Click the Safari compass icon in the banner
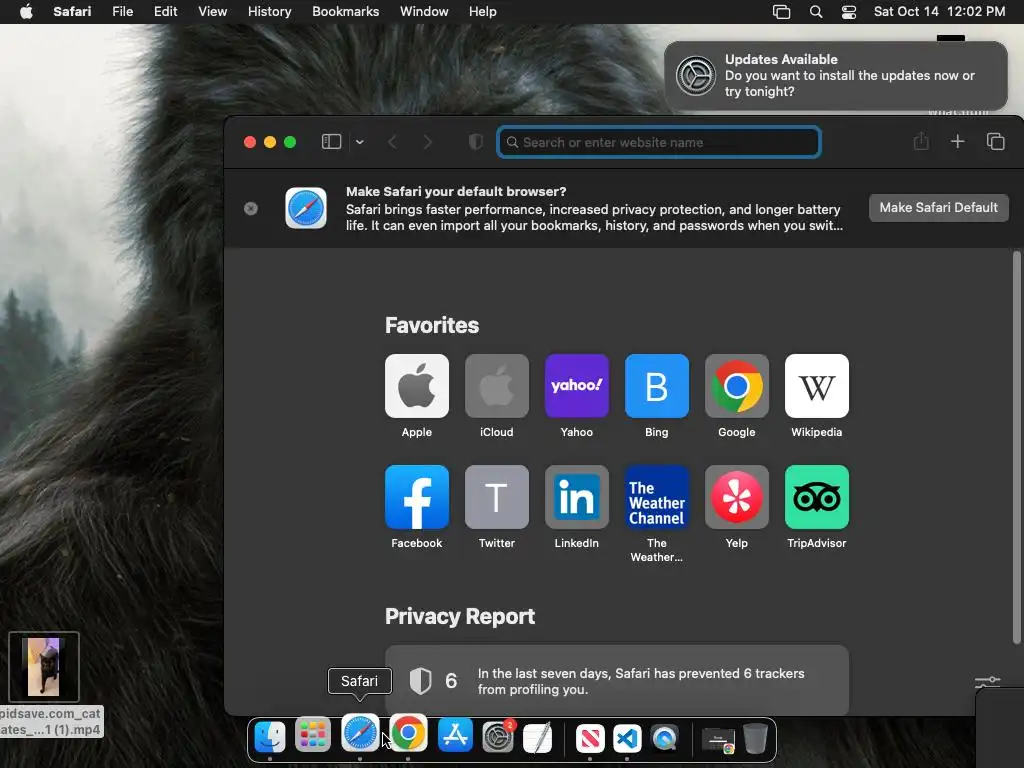Viewport: 1024px width, 768px height. click(306, 208)
